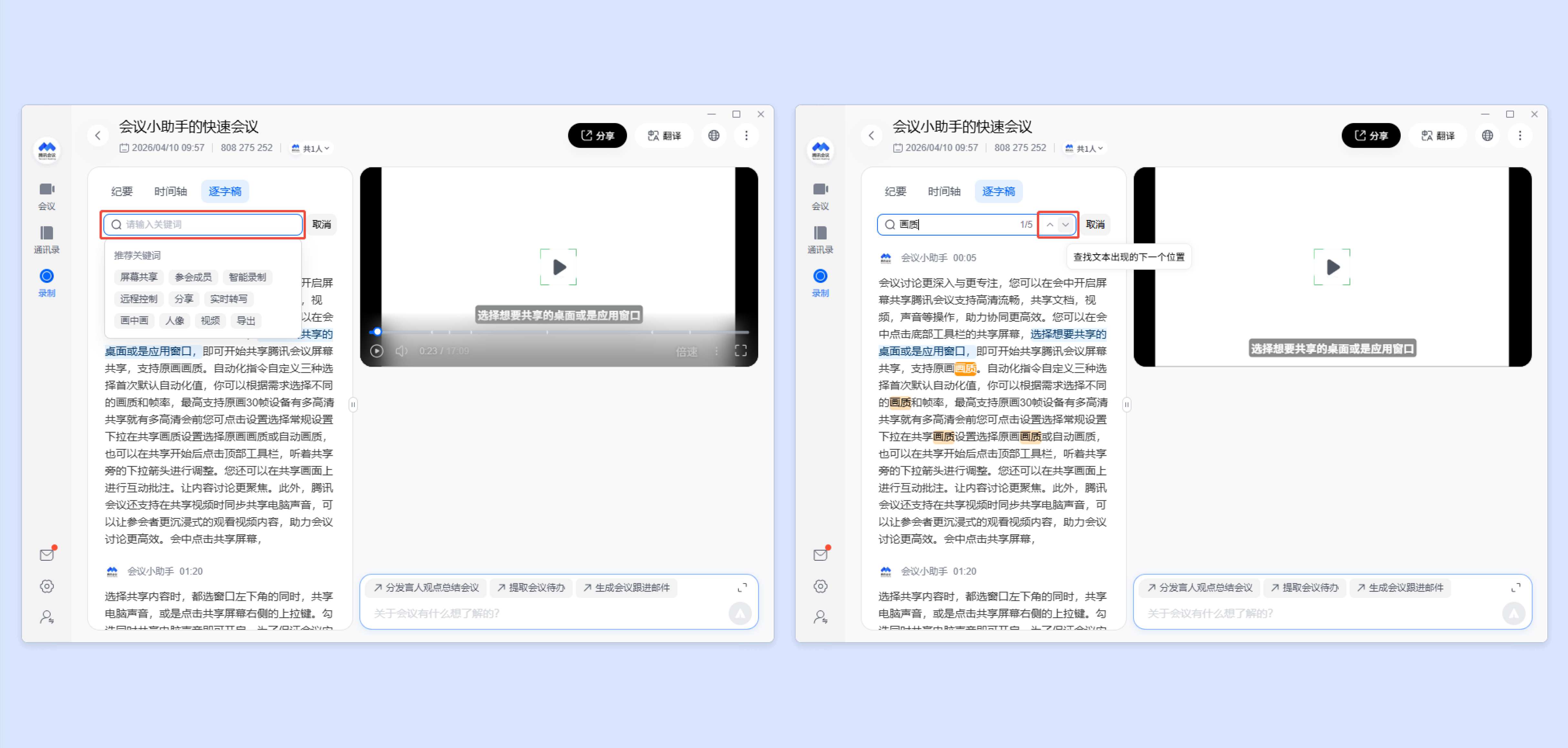Expand the AI assistant box in left window
Screen dimensions: 1568x748
(x=742, y=587)
